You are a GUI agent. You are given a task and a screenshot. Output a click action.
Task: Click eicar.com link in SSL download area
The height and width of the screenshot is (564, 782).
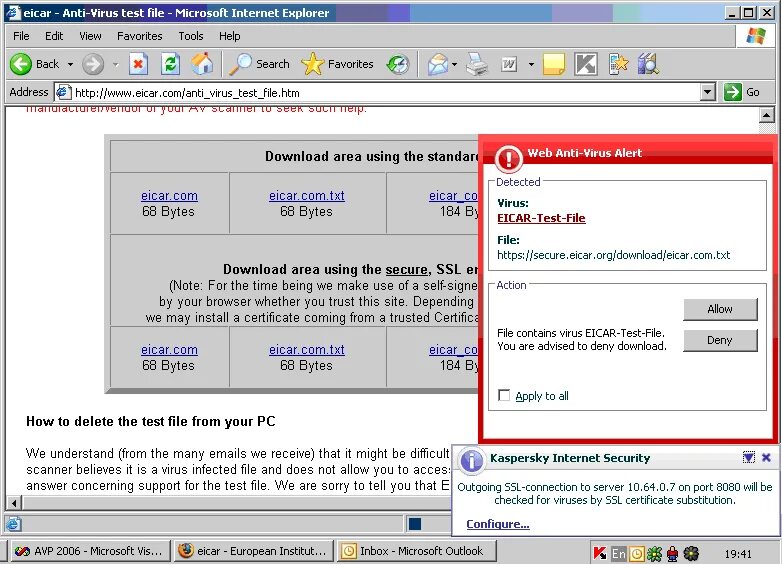[169, 350]
